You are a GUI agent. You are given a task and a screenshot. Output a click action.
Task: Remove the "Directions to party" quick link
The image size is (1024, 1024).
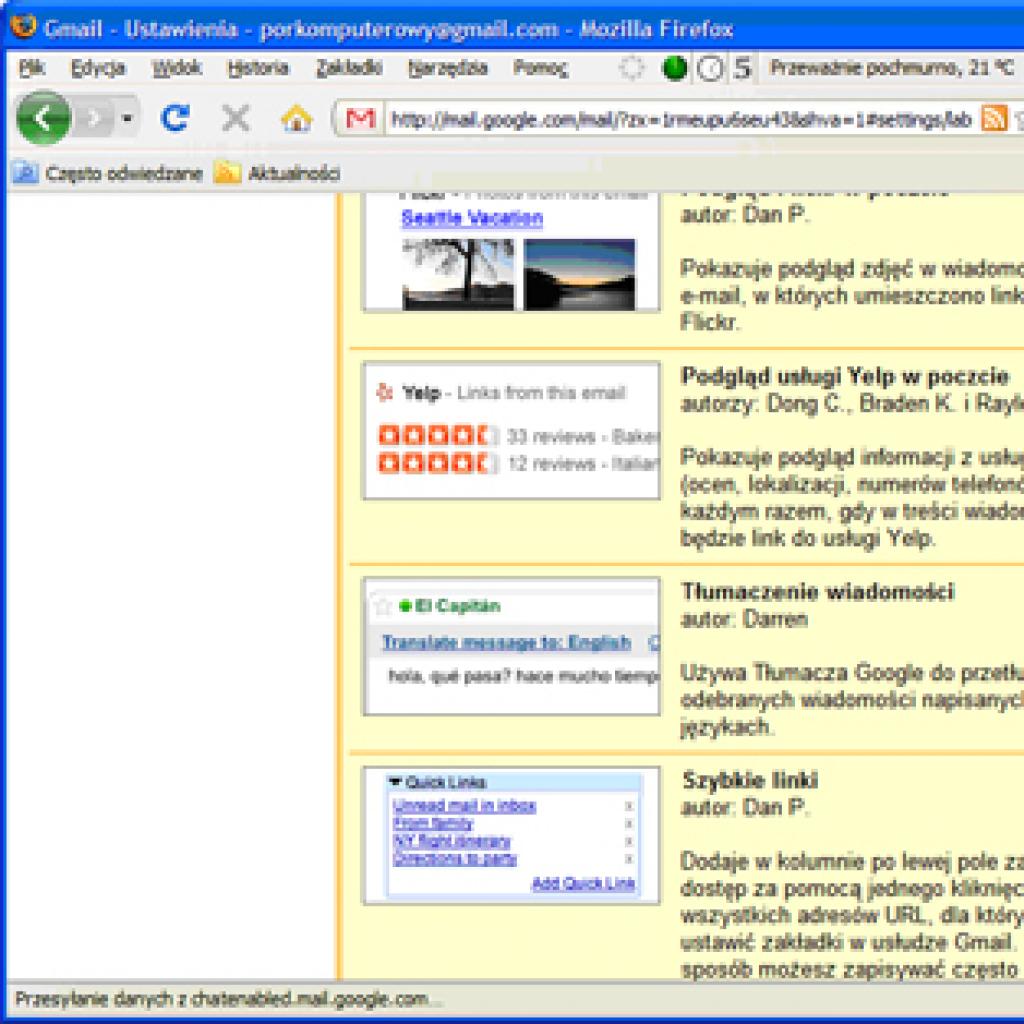pyautogui.click(x=629, y=859)
